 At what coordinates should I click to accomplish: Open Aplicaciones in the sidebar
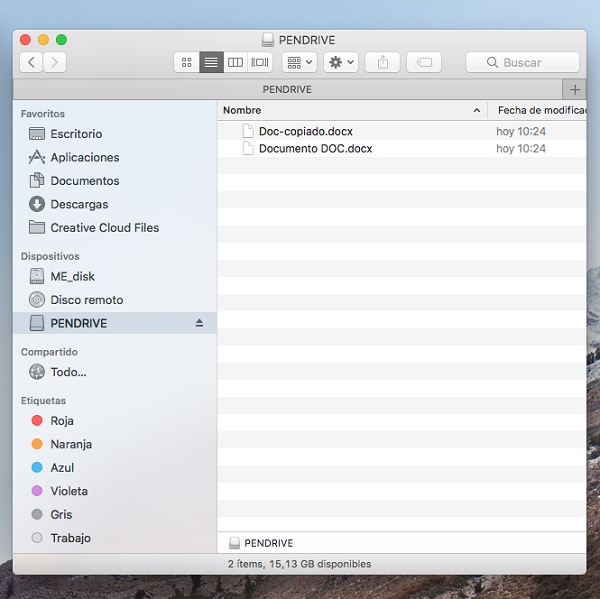click(84, 157)
